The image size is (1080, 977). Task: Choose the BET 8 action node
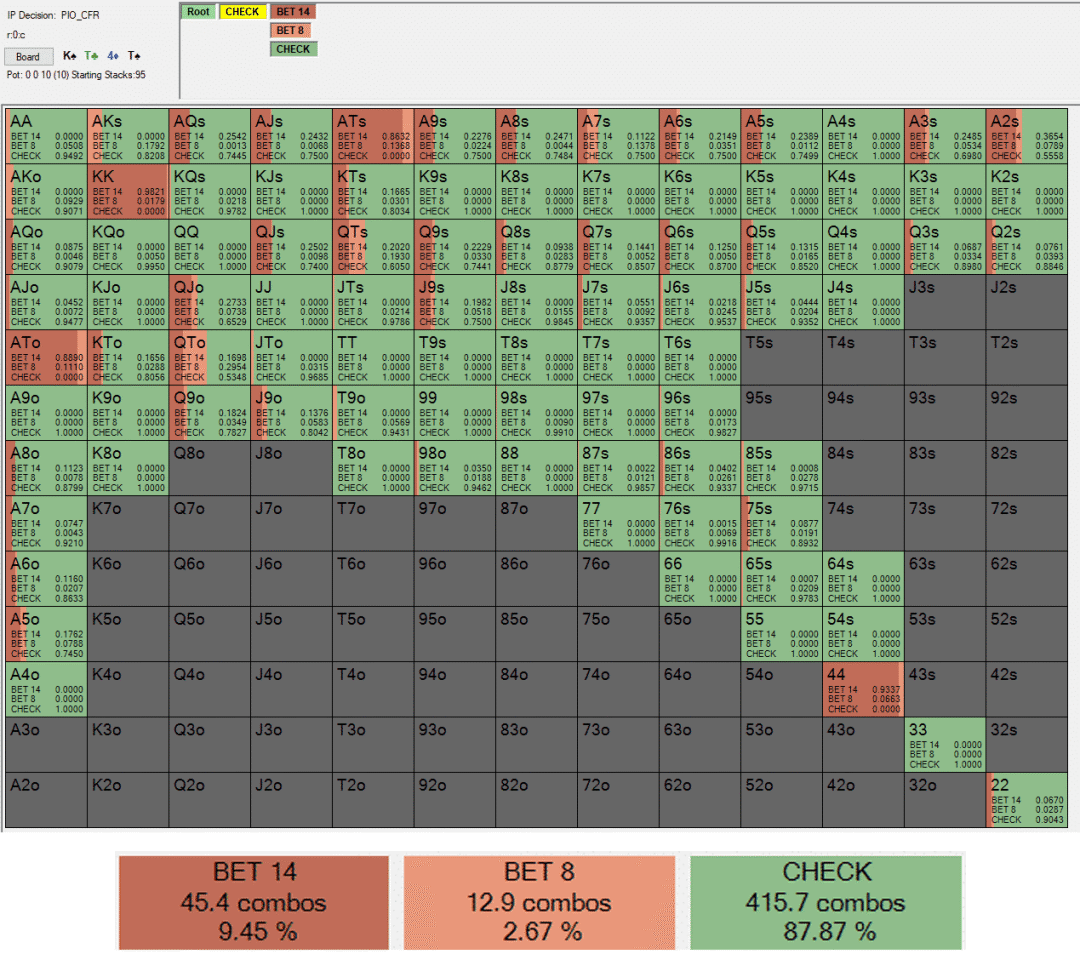click(293, 30)
